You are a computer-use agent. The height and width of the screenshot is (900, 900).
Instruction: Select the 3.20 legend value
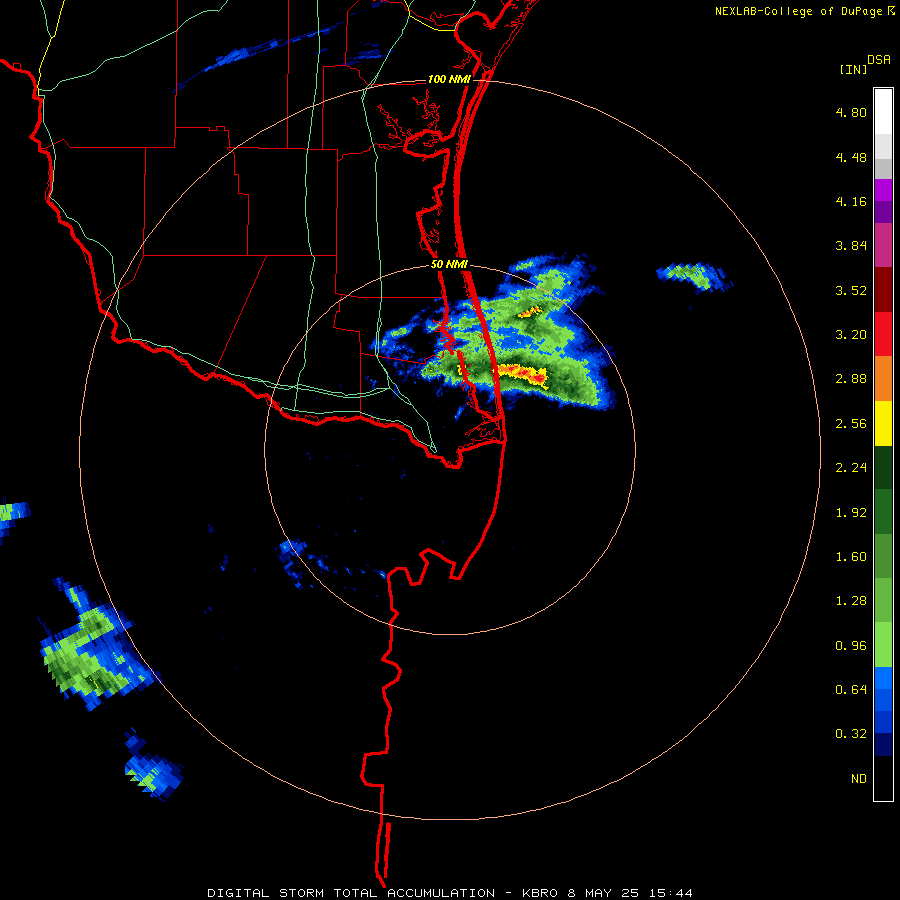(x=851, y=335)
